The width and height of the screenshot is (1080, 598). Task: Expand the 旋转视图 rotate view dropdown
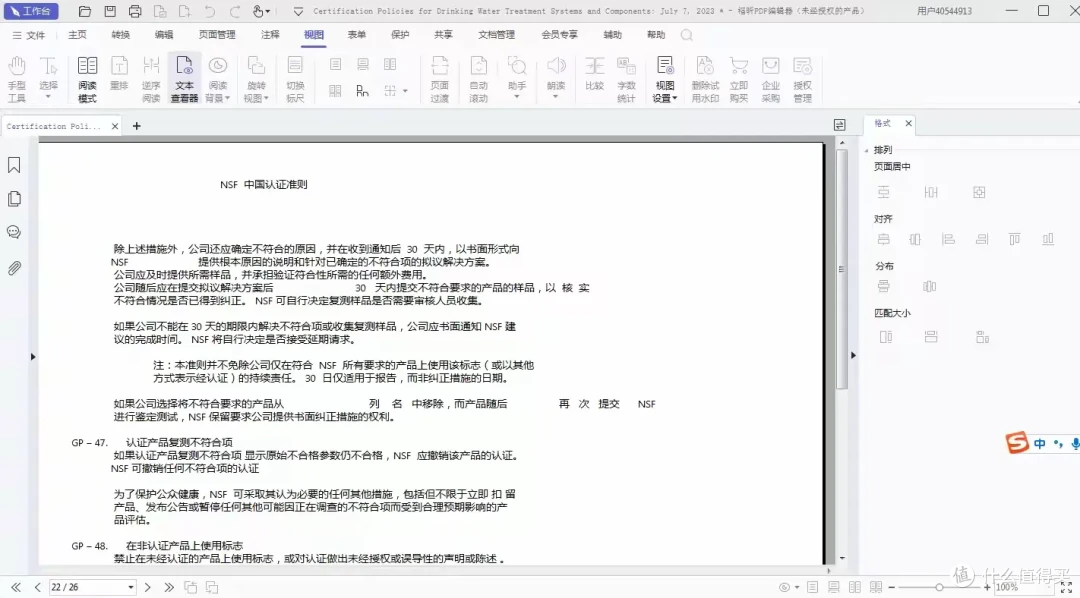(x=266, y=99)
